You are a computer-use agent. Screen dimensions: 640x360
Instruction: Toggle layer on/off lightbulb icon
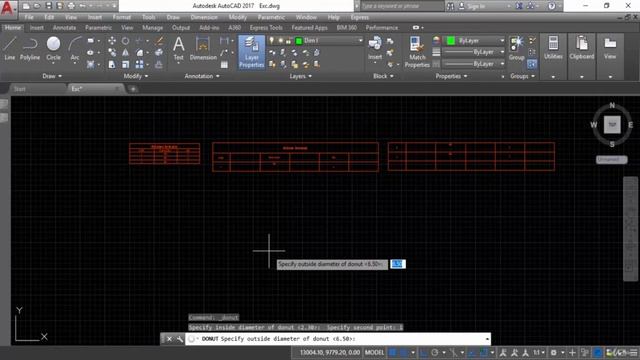[272, 40]
